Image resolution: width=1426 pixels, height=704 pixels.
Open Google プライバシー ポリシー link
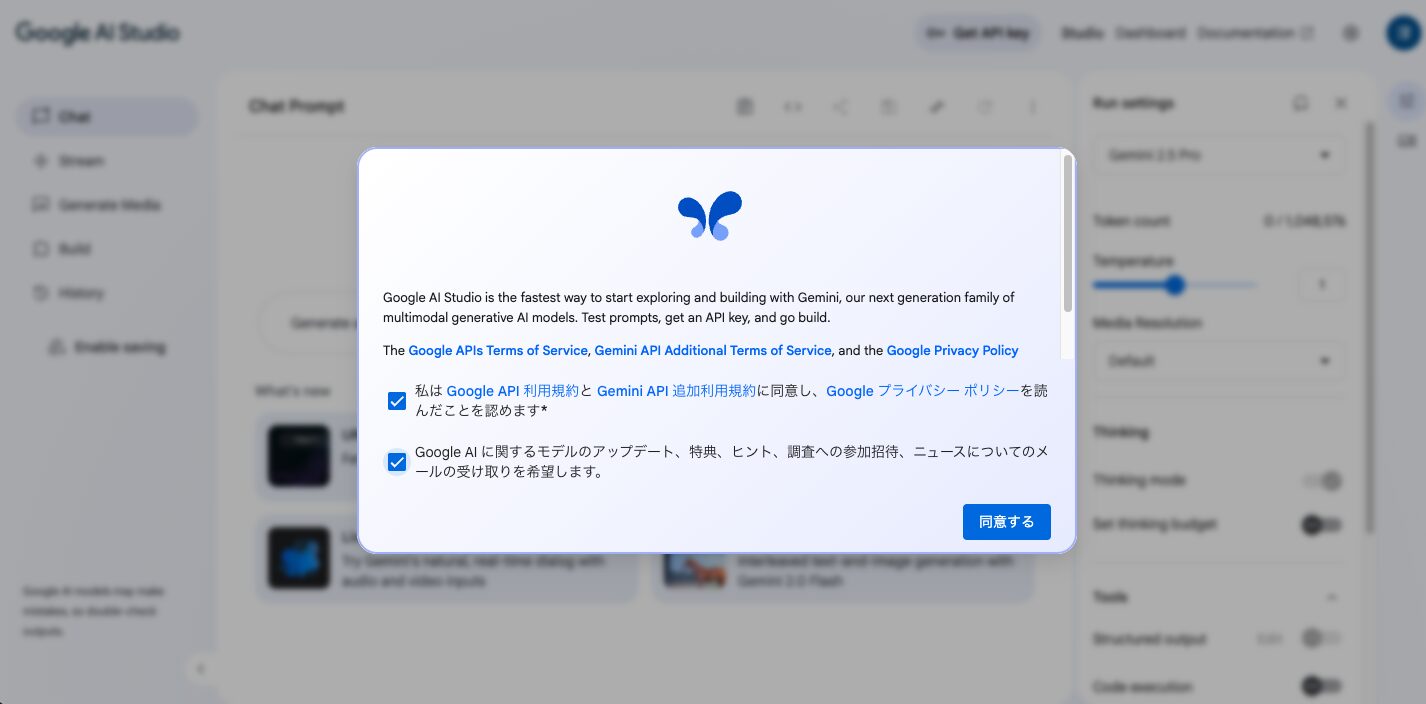tap(923, 391)
